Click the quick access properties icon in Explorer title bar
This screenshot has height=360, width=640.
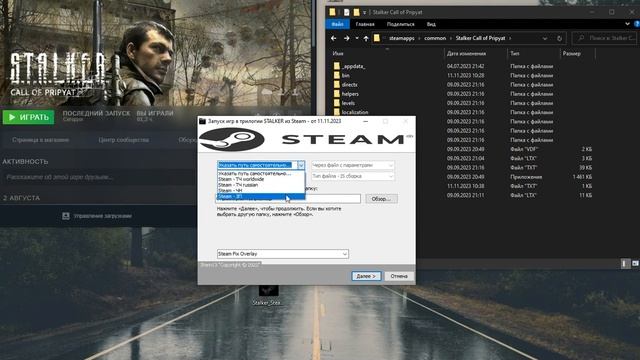coord(346,12)
